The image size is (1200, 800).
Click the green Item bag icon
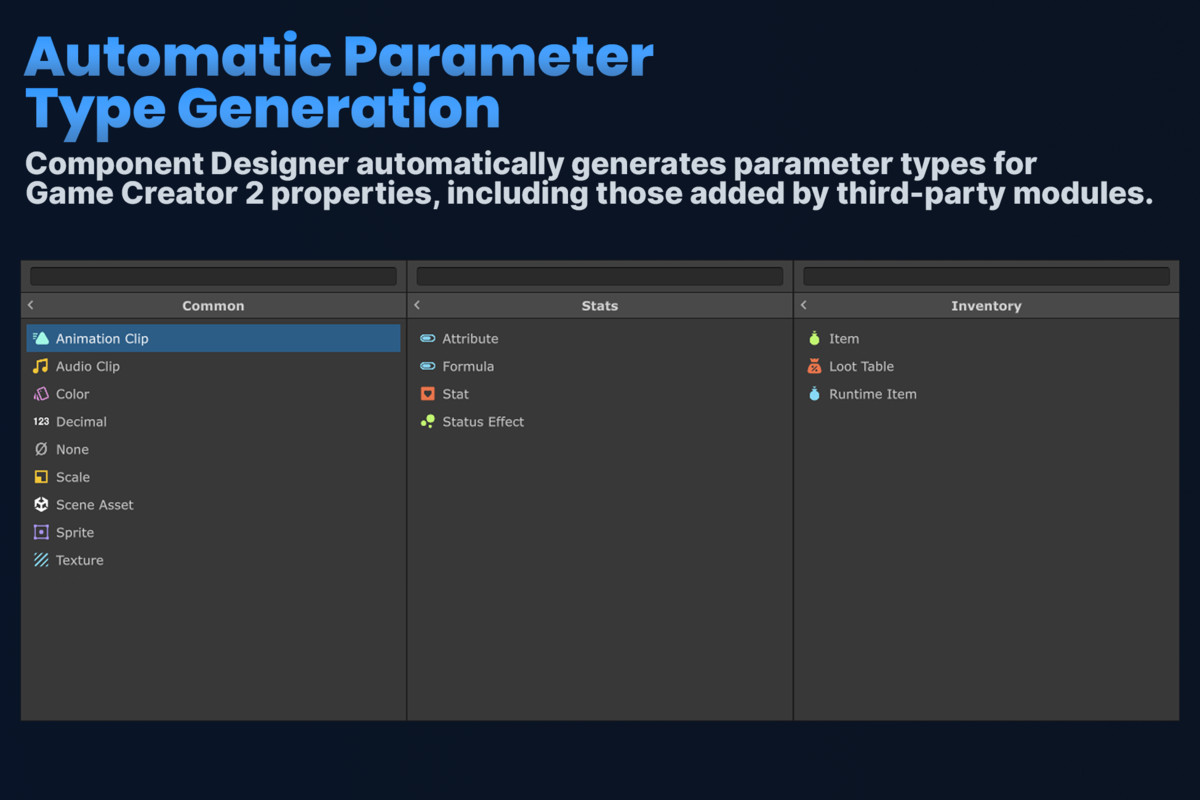coord(814,338)
